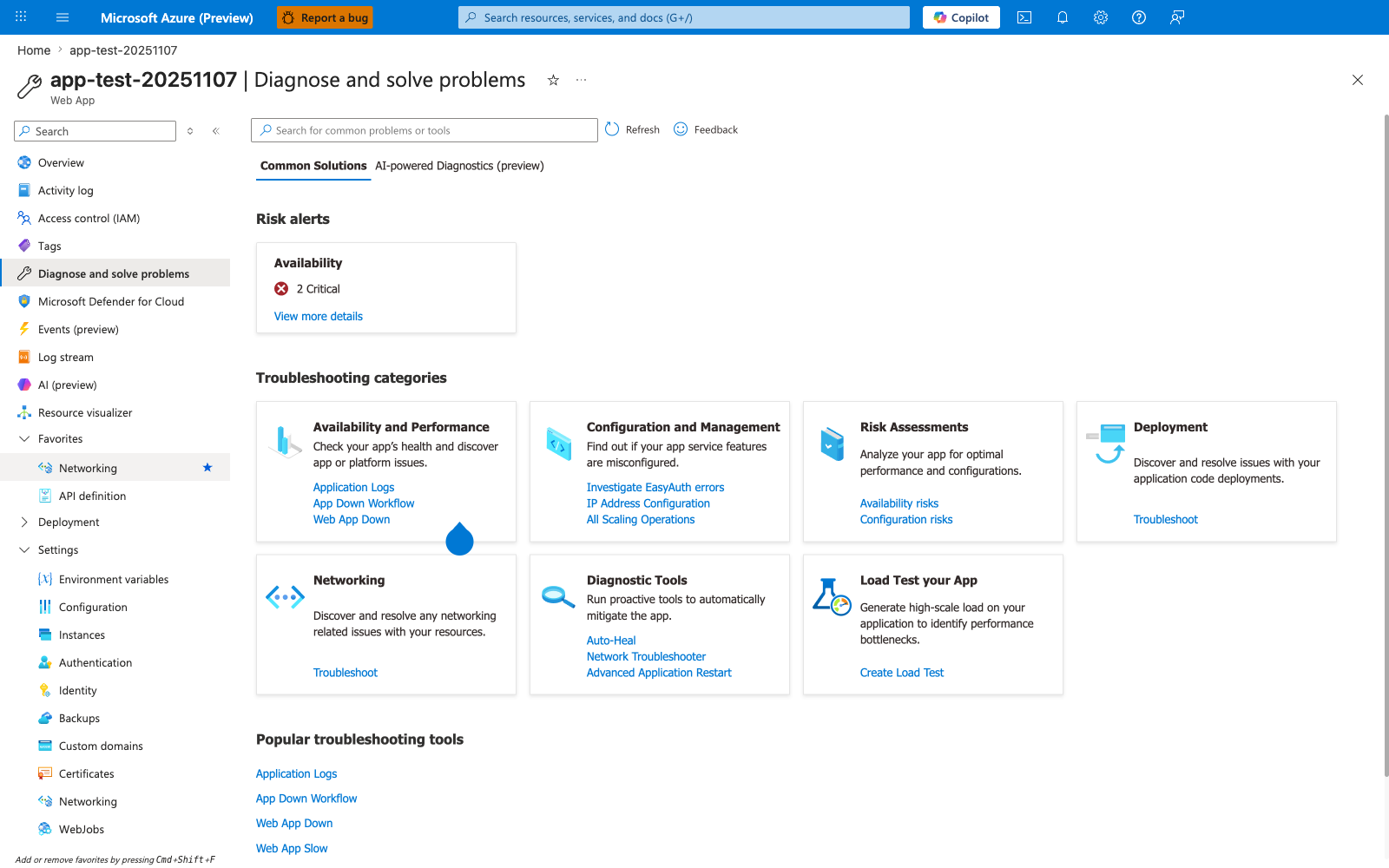Click the page vertical scrollbar
This screenshot has width=1389, height=868.
click(1386, 446)
